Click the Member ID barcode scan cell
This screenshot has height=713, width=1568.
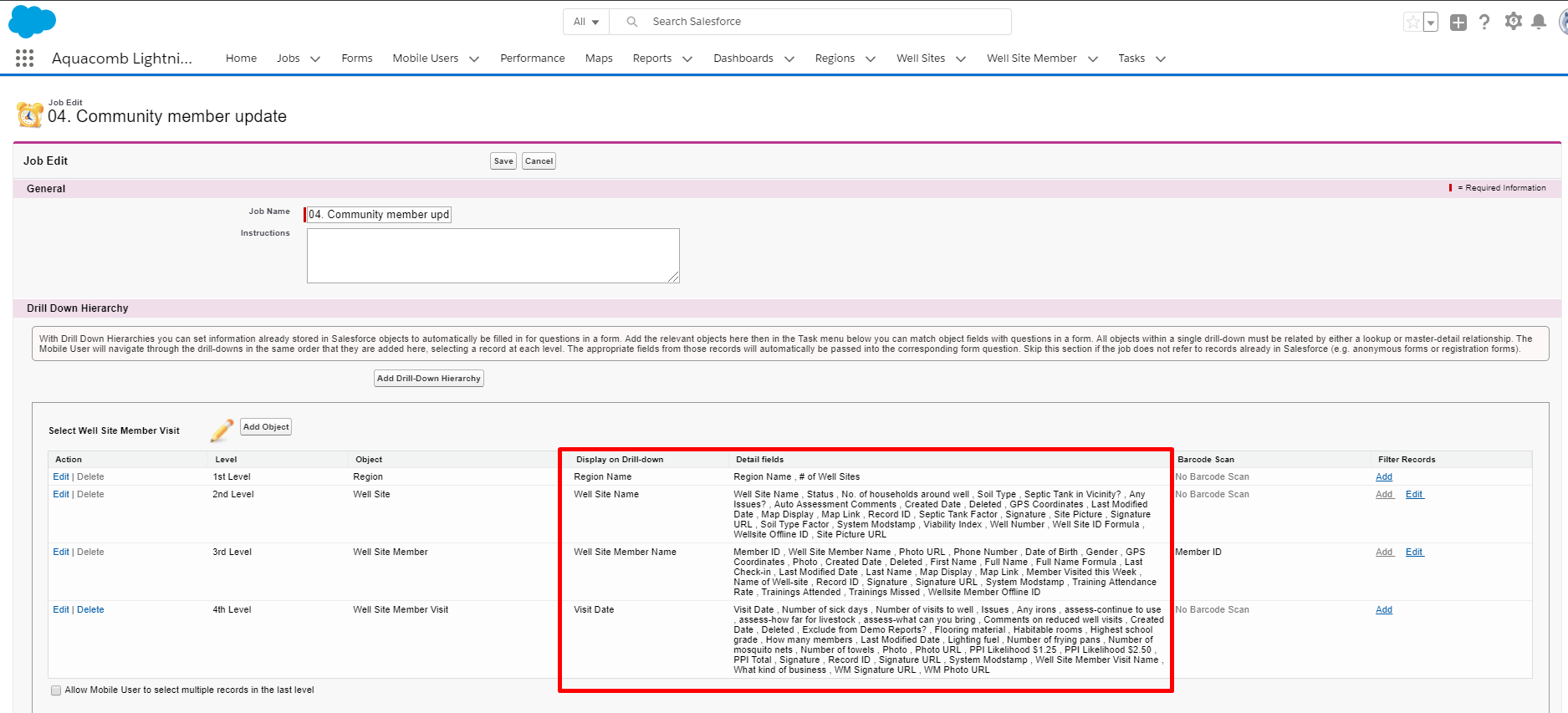pyautogui.click(x=1198, y=552)
